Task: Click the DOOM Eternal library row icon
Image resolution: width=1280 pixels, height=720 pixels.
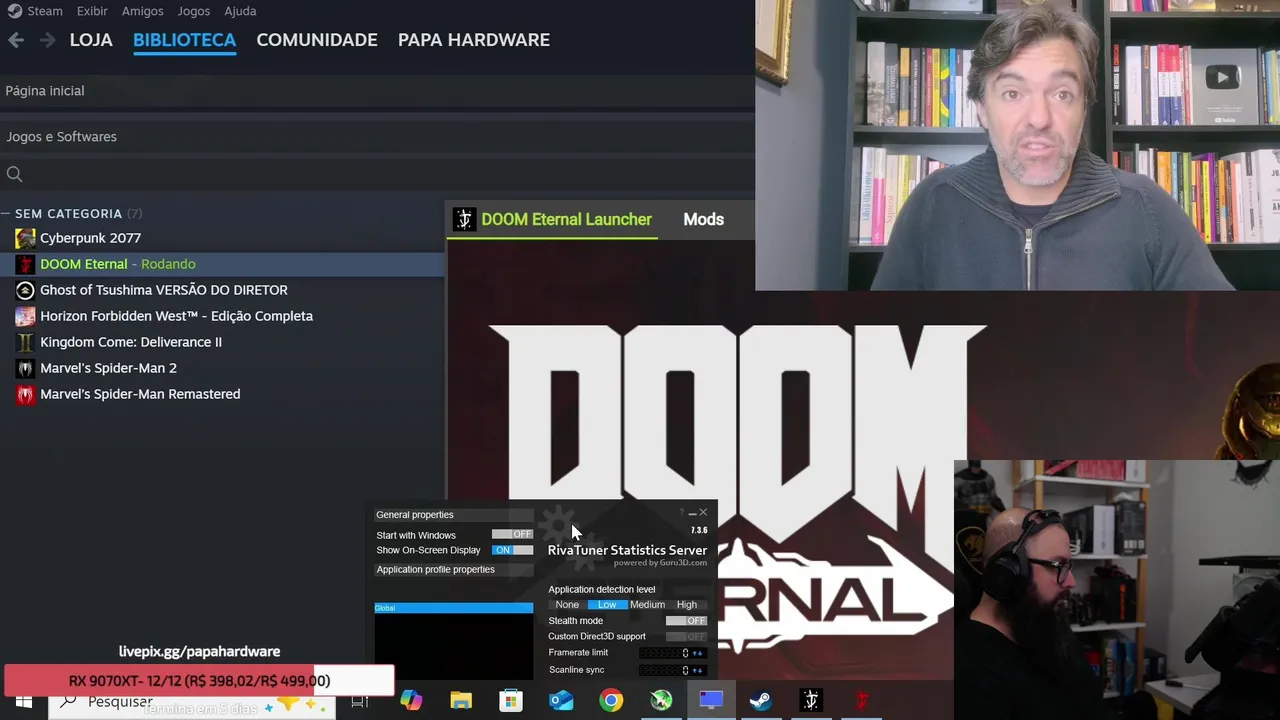Action: pos(25,264)
